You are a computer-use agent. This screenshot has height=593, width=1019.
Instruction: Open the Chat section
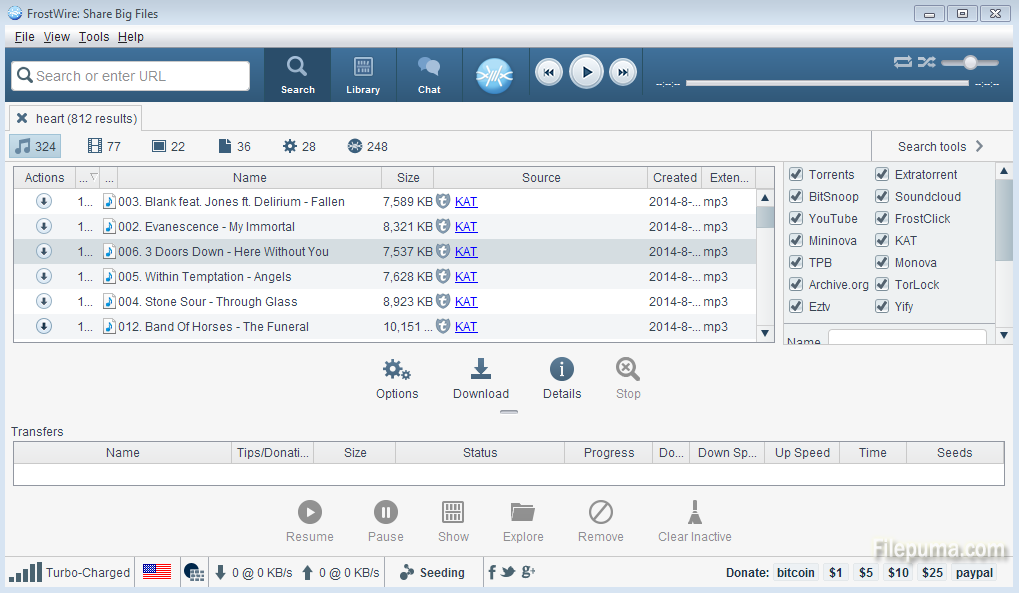pos(429,75)
